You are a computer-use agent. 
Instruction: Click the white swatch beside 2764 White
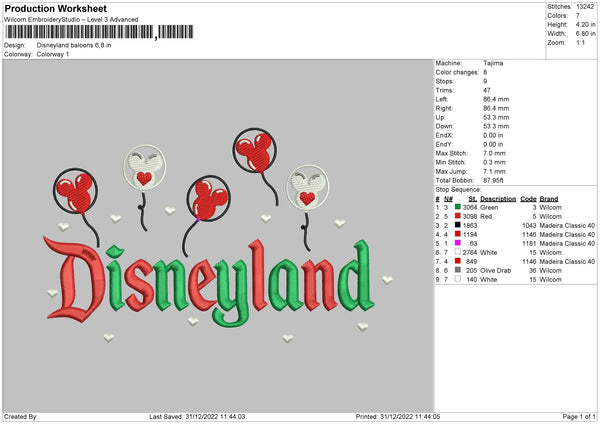(x=457, y=252)
